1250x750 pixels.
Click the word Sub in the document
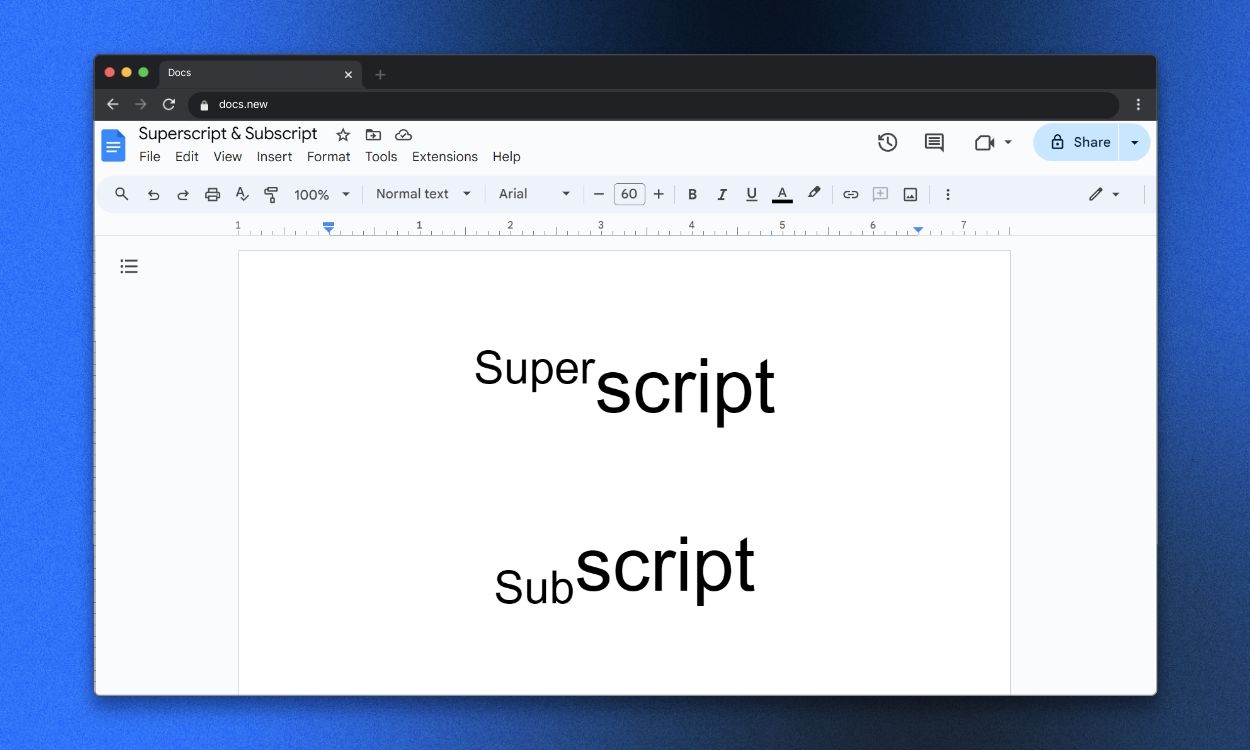[534, 587]
